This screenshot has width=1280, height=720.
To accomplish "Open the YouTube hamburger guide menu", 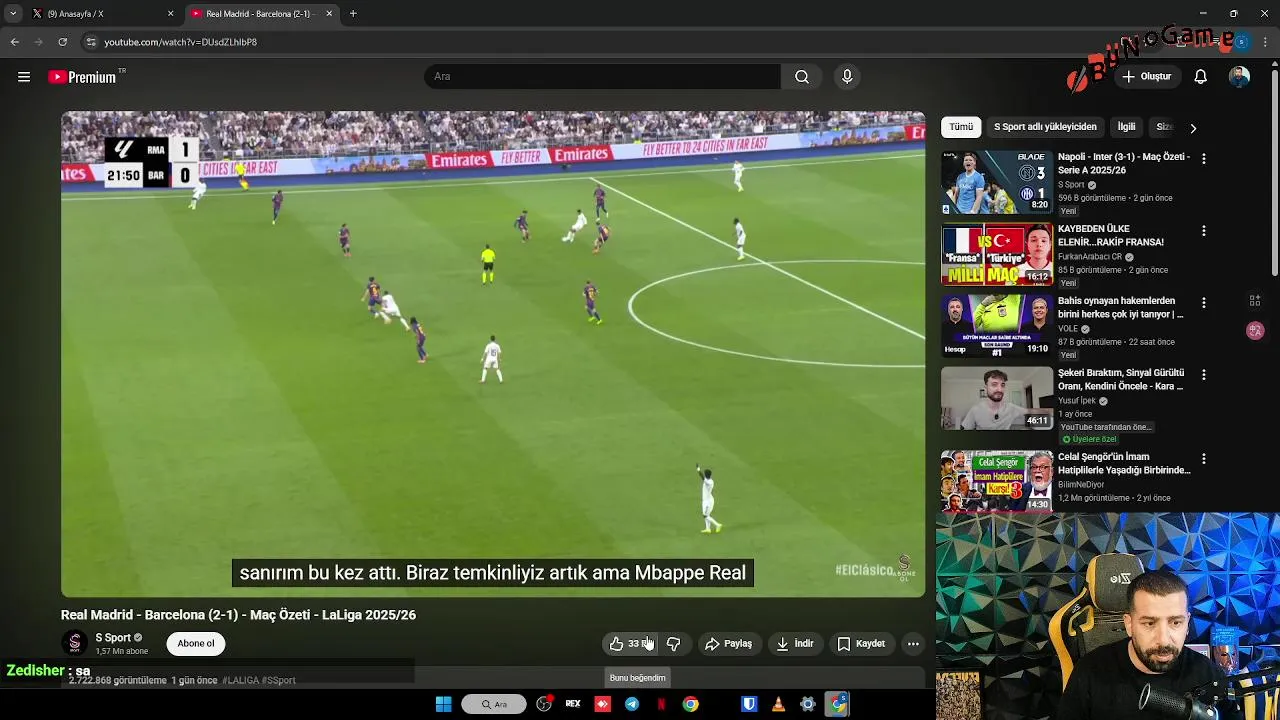I will [24, 77].
